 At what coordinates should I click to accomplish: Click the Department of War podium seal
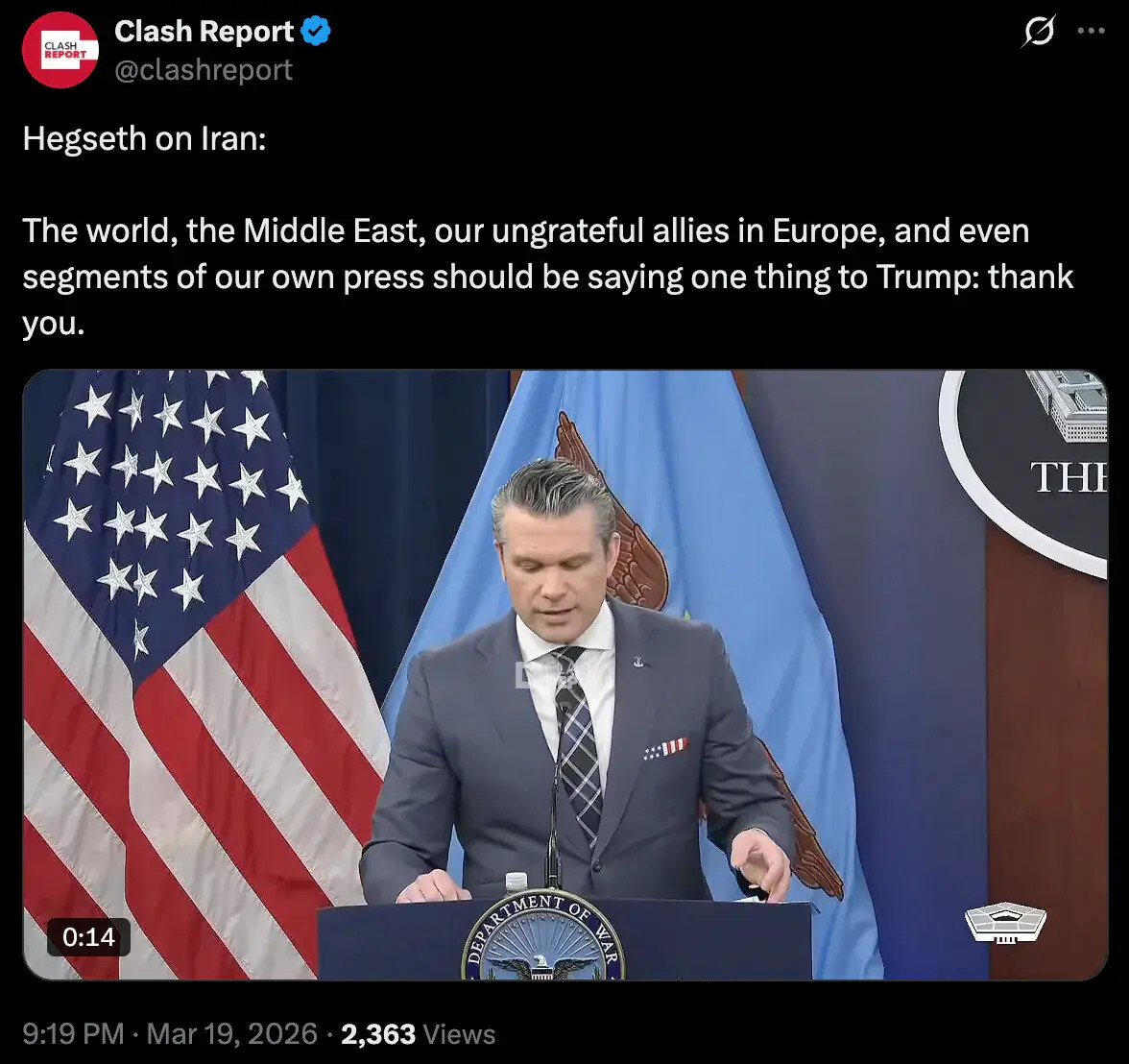click(x=543, y=935)
